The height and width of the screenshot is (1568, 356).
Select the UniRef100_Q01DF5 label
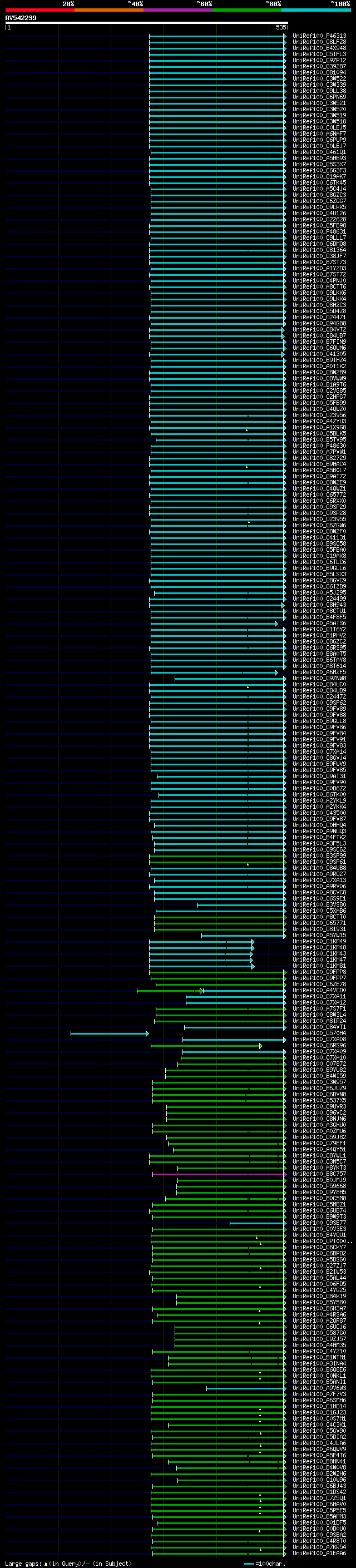319,1522
